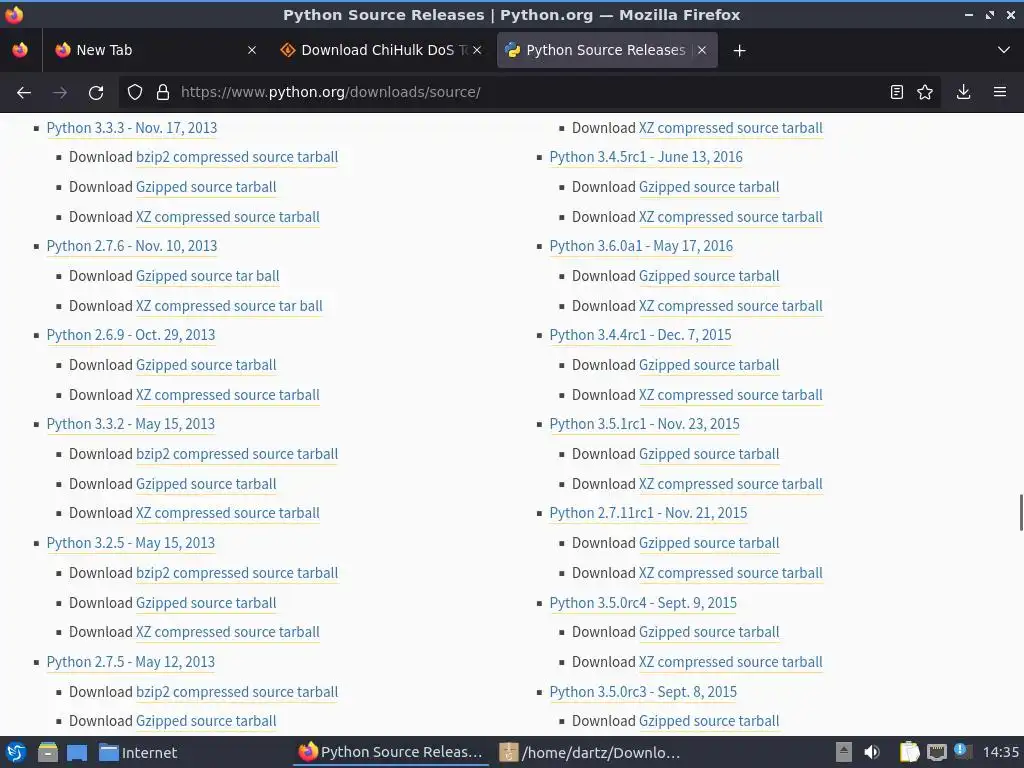Image resolution: width=1024 pixels, height=768 pixels.
Task: Reload the current page
Action: click(96, 92)
